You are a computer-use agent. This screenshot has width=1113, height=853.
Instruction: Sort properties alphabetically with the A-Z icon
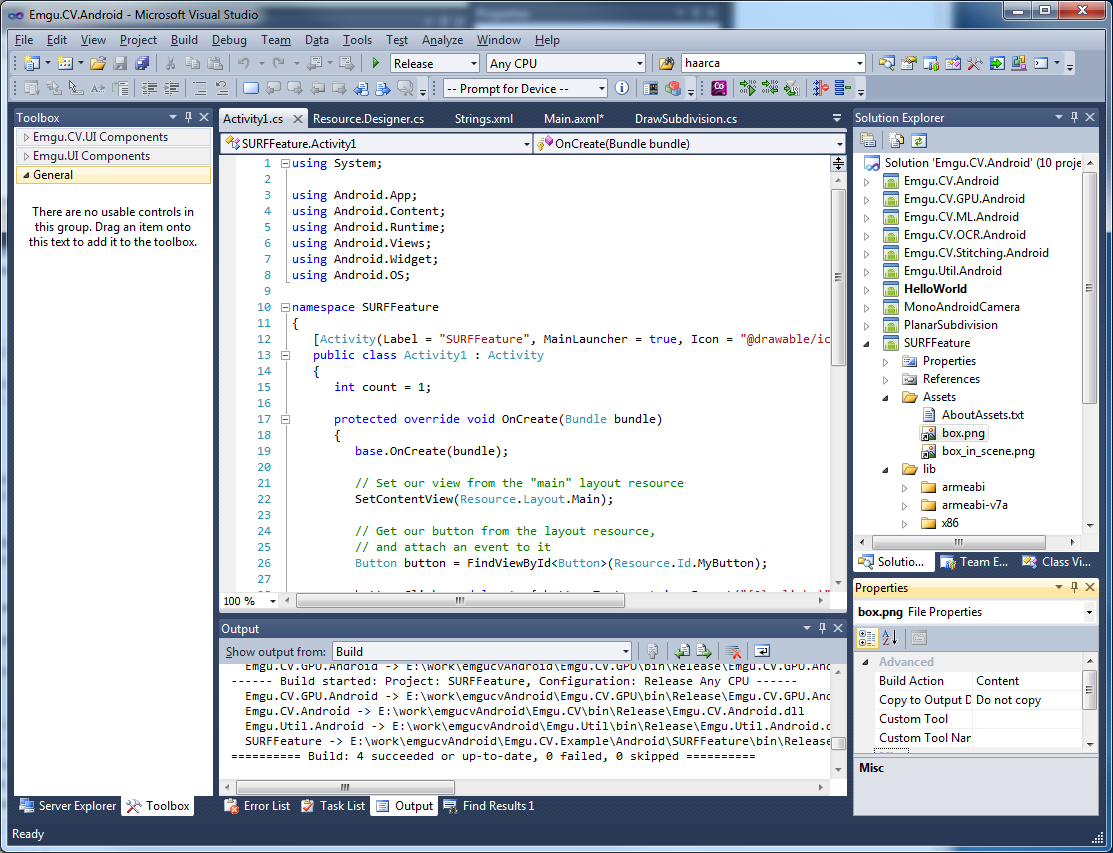pos(889,638)
